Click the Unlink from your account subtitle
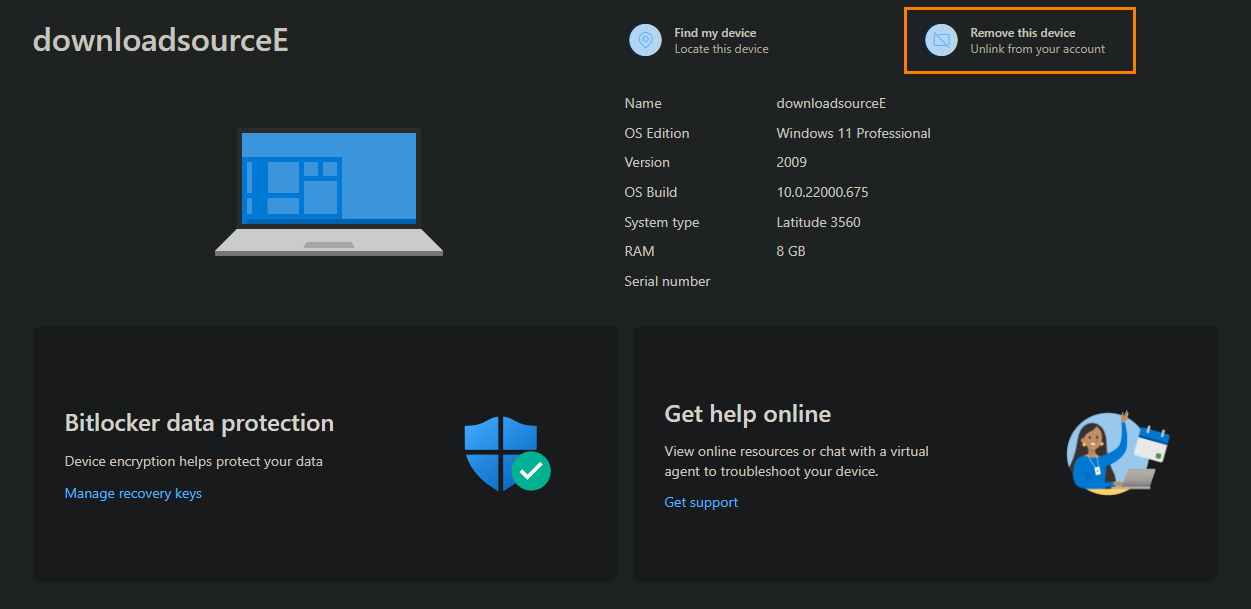 pos(1038,49)
